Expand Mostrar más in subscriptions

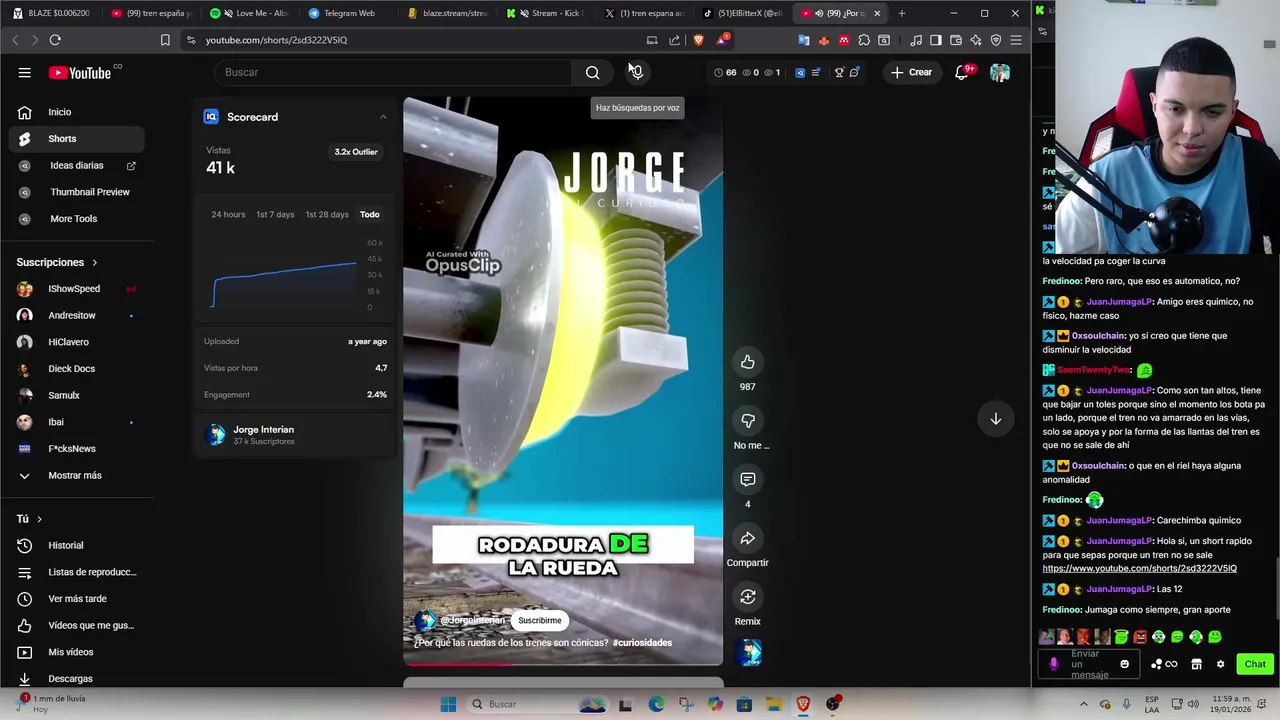[75, 475]
